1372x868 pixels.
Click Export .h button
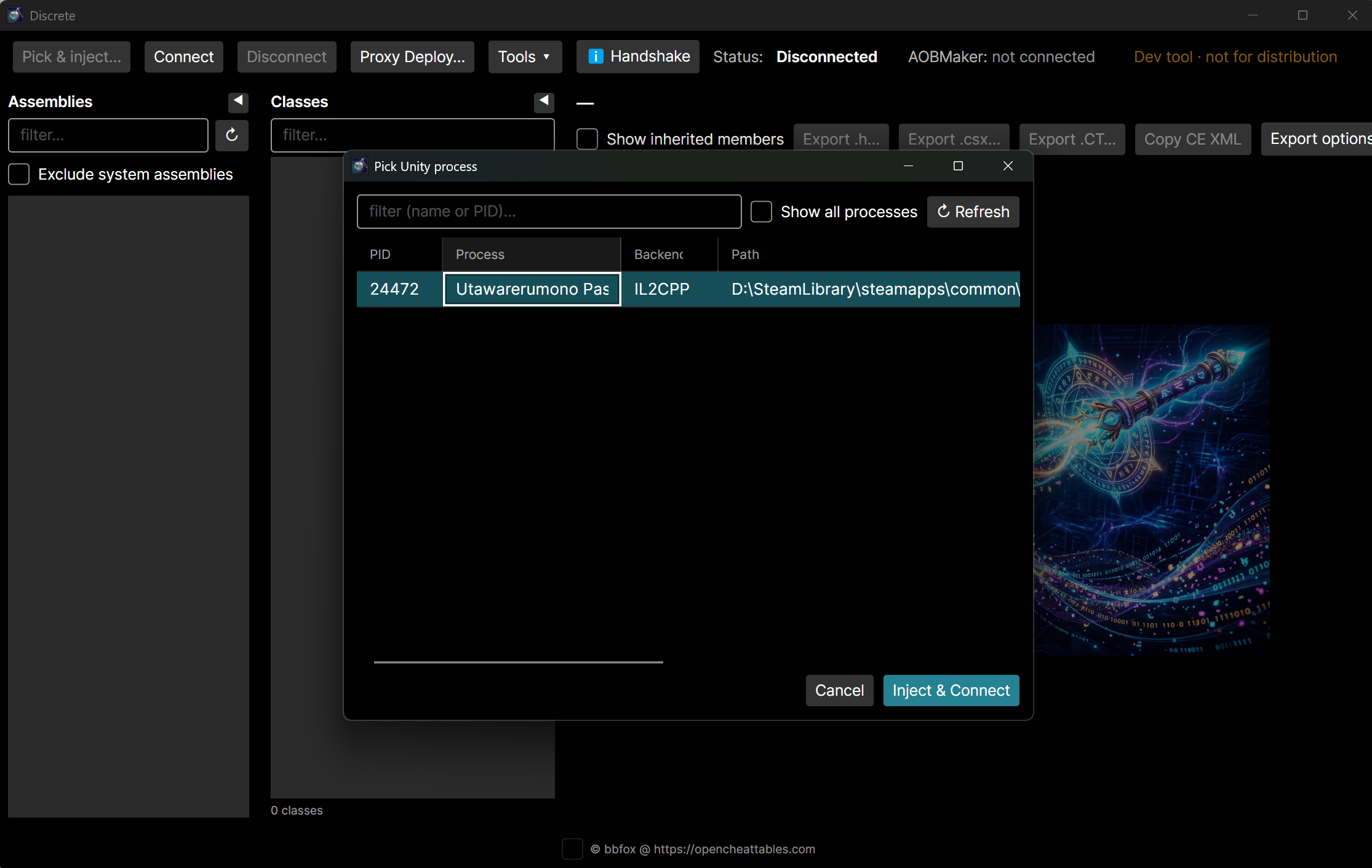click(841, 139)
